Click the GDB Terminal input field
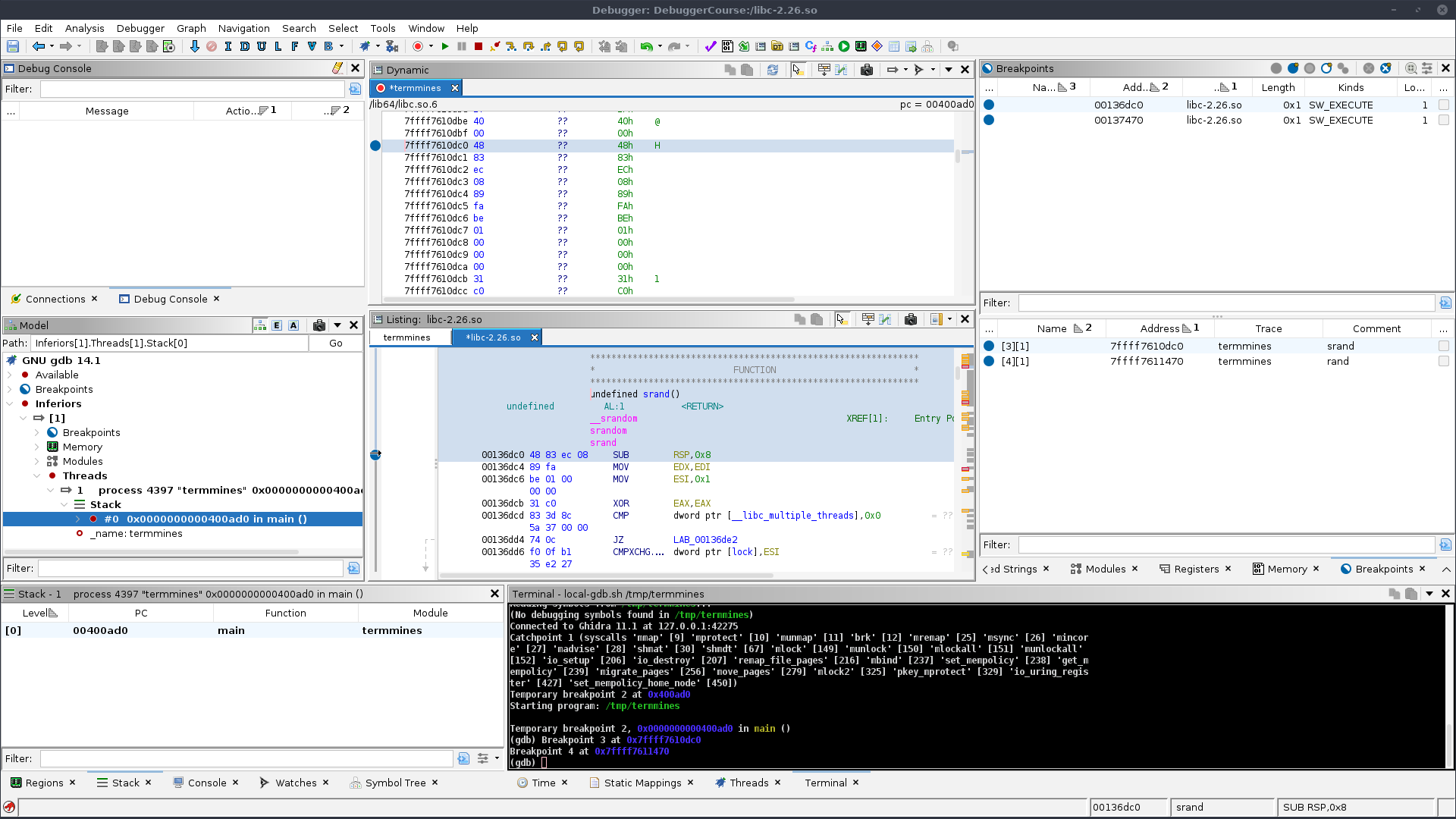Screen dimensions: 1456x819 [x=545, y=762]
